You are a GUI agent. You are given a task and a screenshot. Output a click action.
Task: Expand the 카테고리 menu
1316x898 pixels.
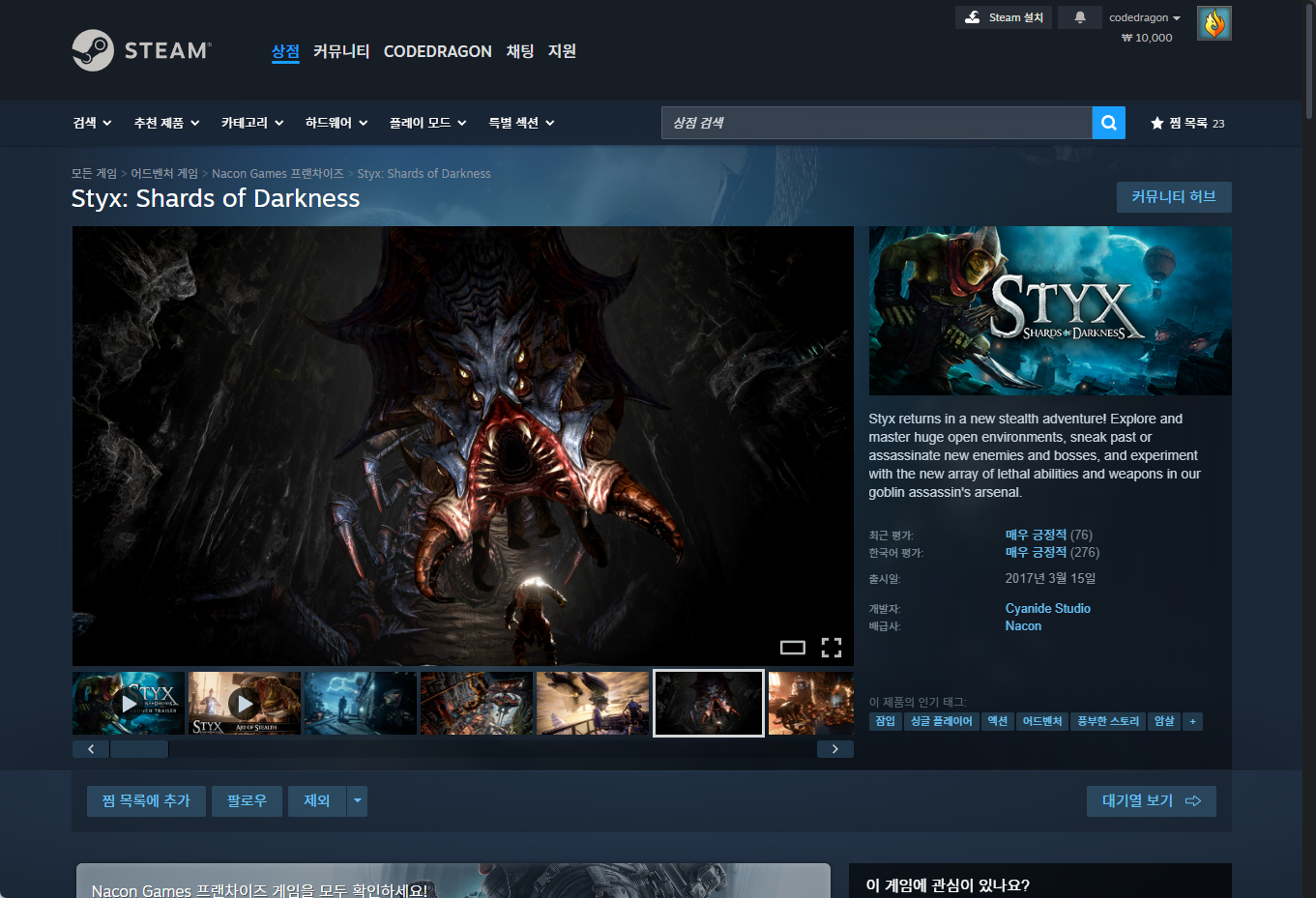click(252, 123)
